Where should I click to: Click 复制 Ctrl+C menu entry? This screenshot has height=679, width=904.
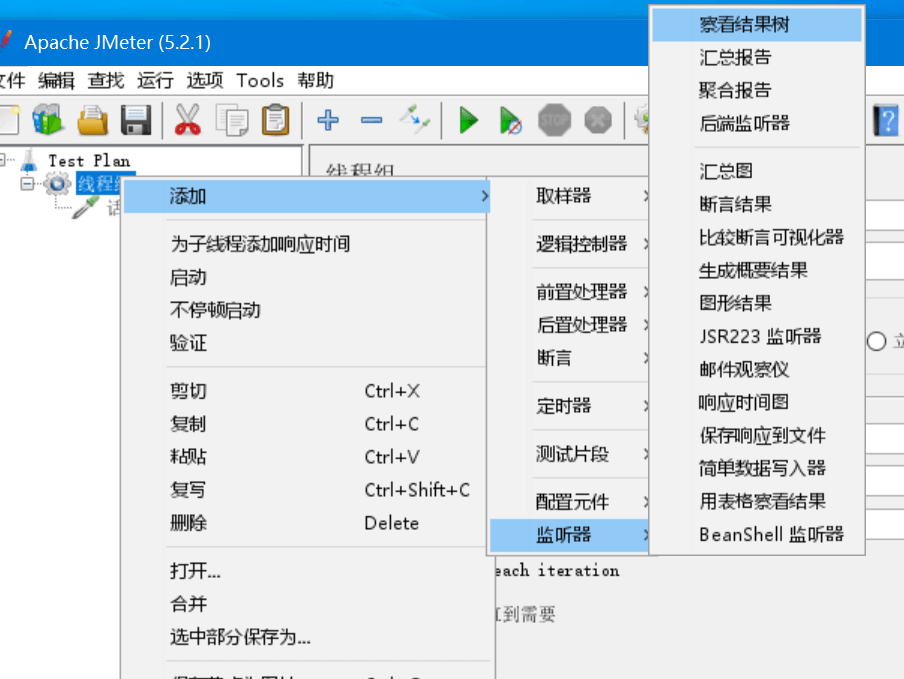pyautogui.click(x=307, y=424)
